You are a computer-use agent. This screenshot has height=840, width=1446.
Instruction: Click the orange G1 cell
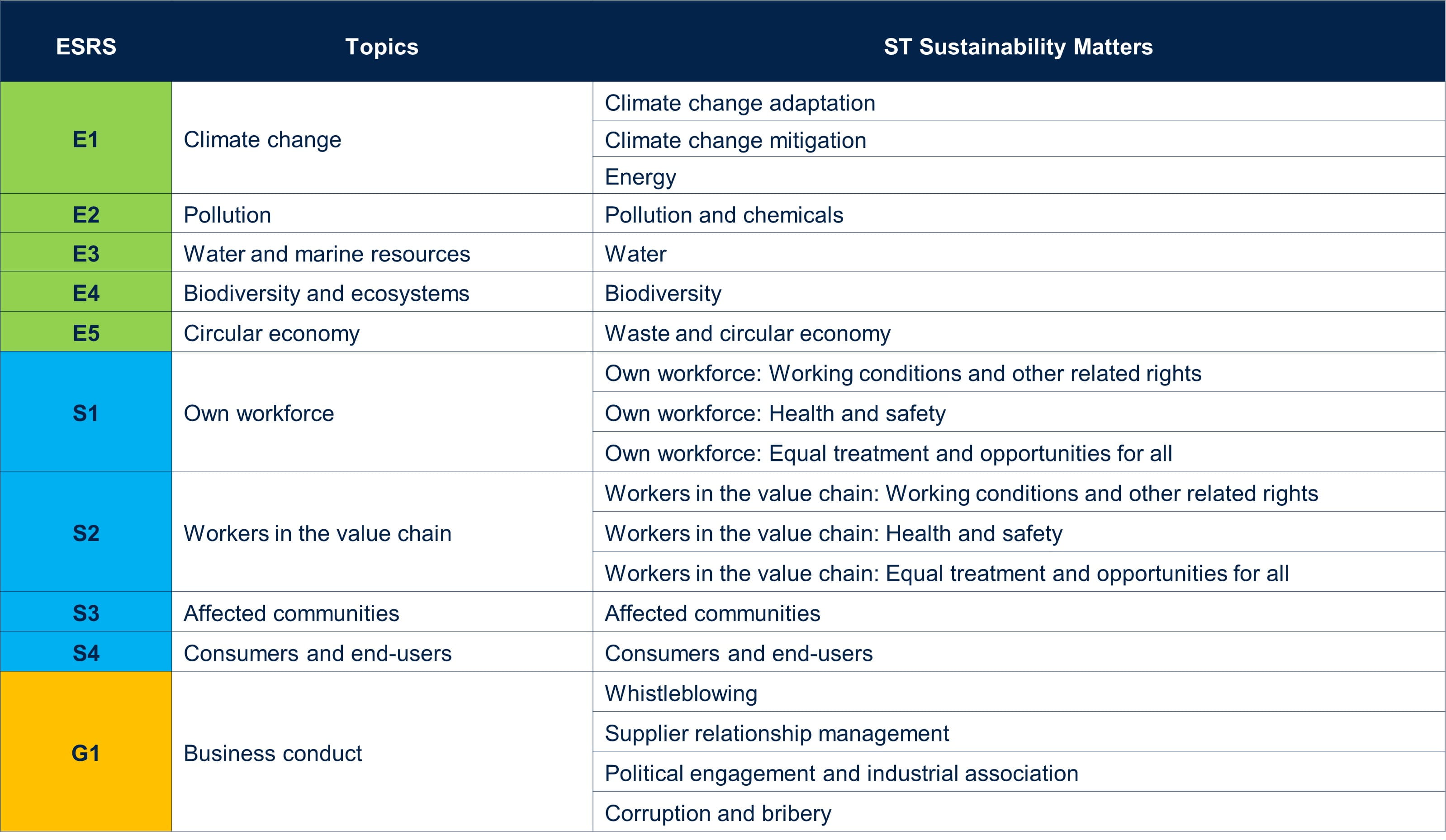tap(86, 753)
